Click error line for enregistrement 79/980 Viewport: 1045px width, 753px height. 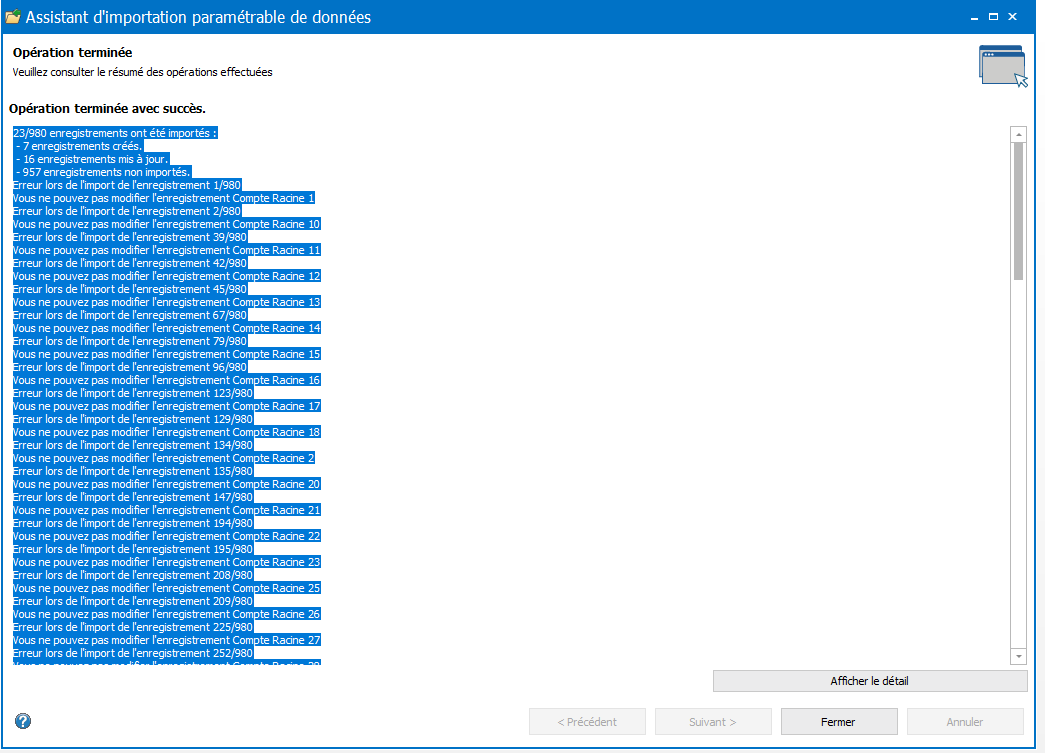(130, 341)
